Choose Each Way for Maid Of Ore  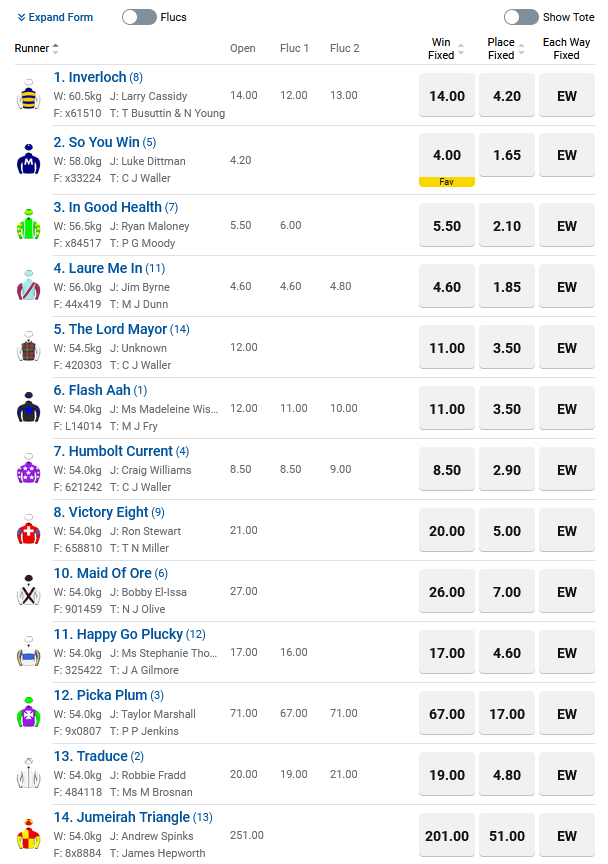(567, 592)
